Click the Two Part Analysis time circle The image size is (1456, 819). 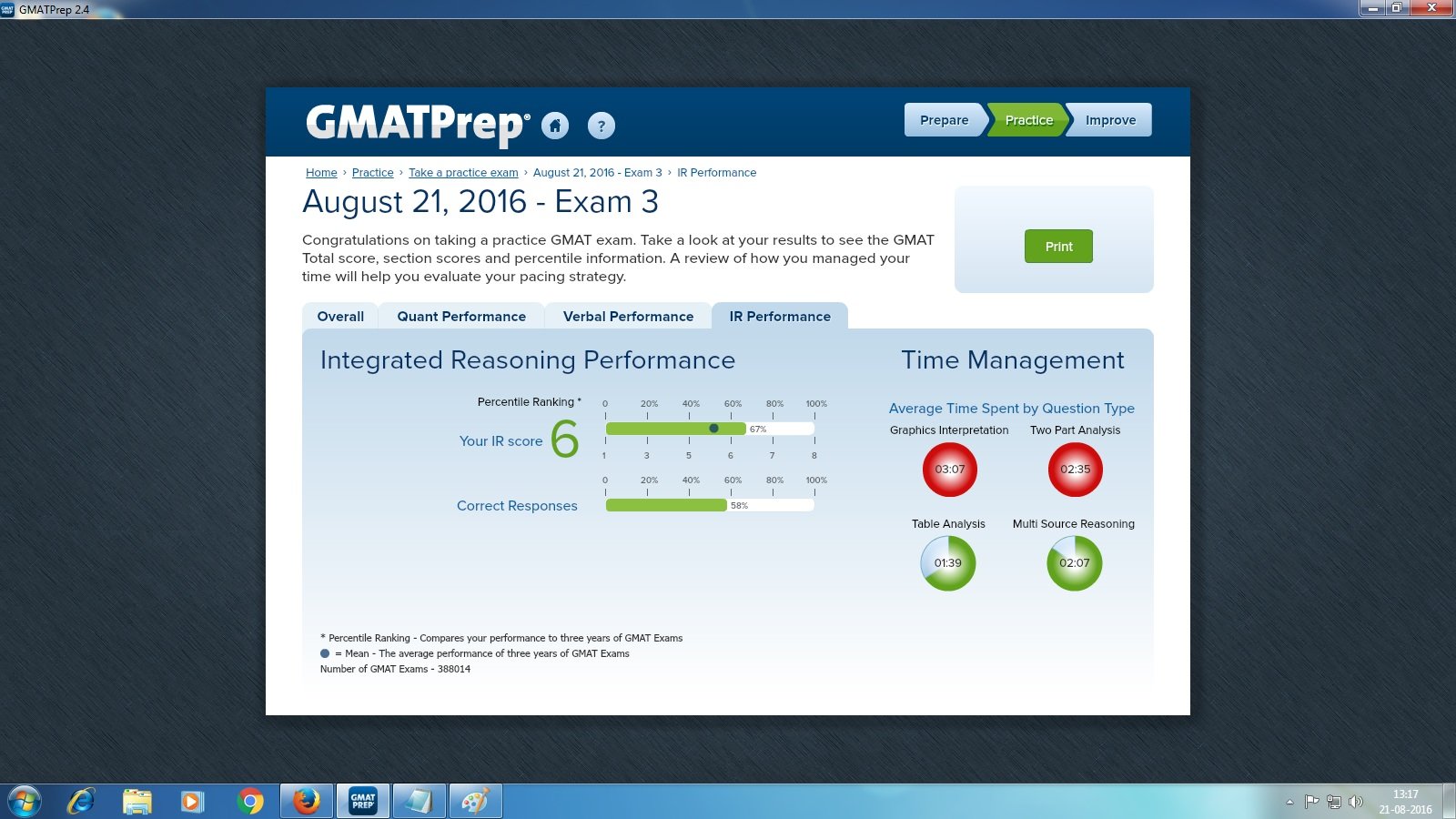[1075, 470]
